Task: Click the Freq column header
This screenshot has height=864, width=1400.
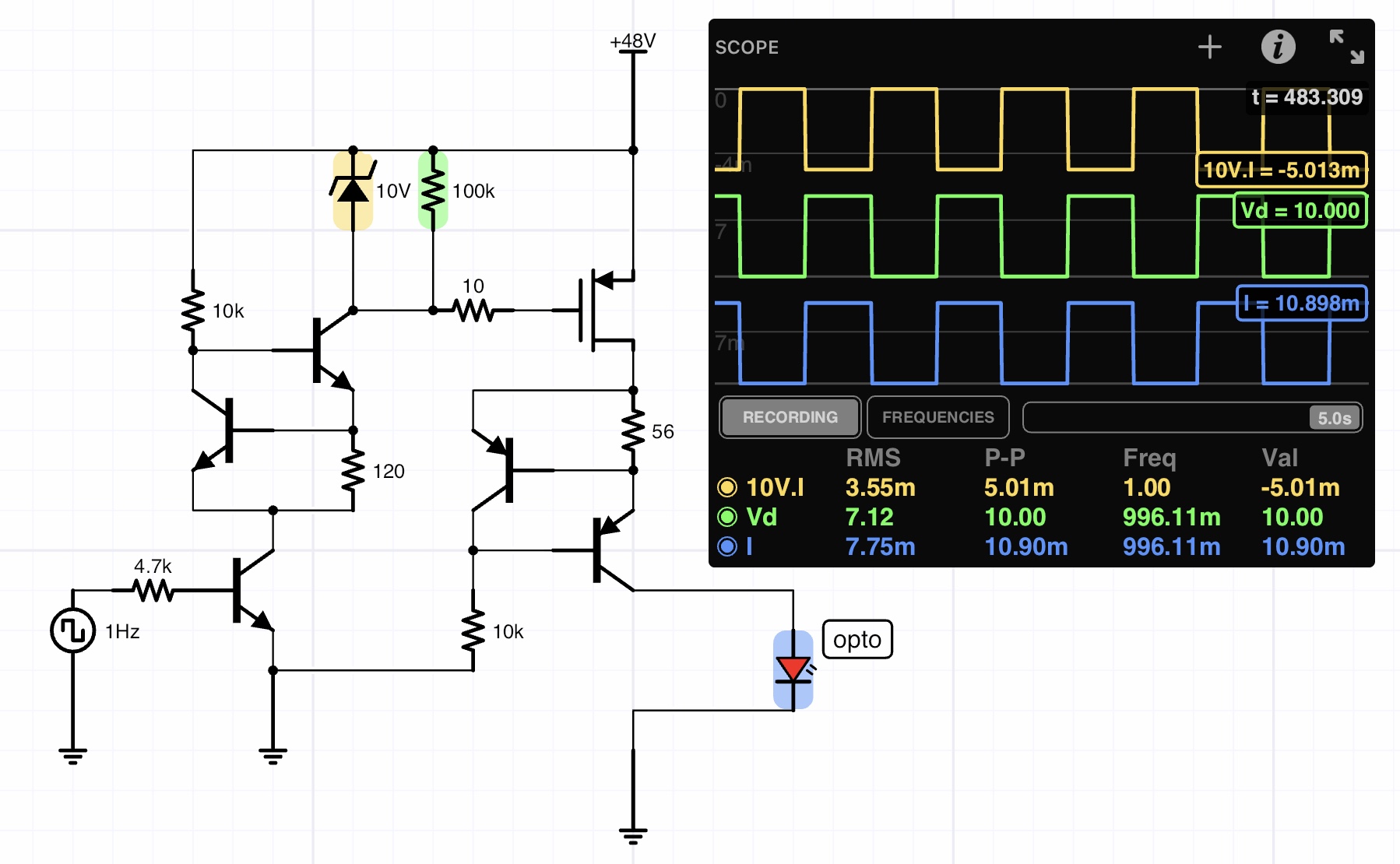Action: pyautogui.click(x=1149, y=458)
